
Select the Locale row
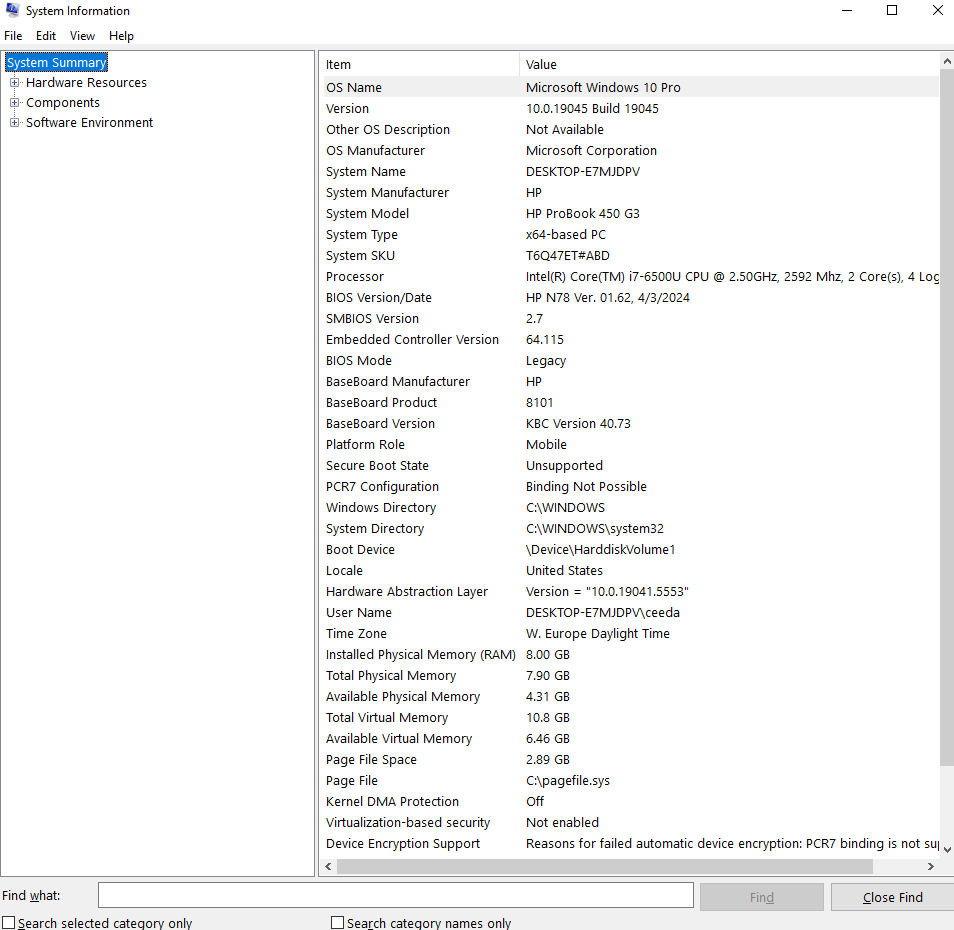tap(629, 570)
